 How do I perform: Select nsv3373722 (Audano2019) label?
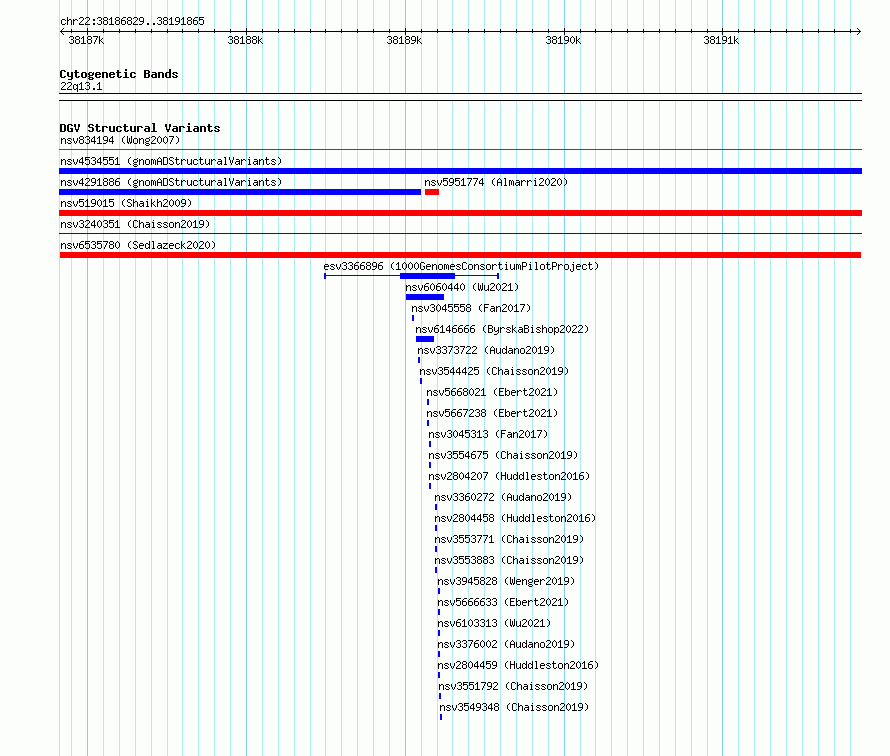[486, 350]
